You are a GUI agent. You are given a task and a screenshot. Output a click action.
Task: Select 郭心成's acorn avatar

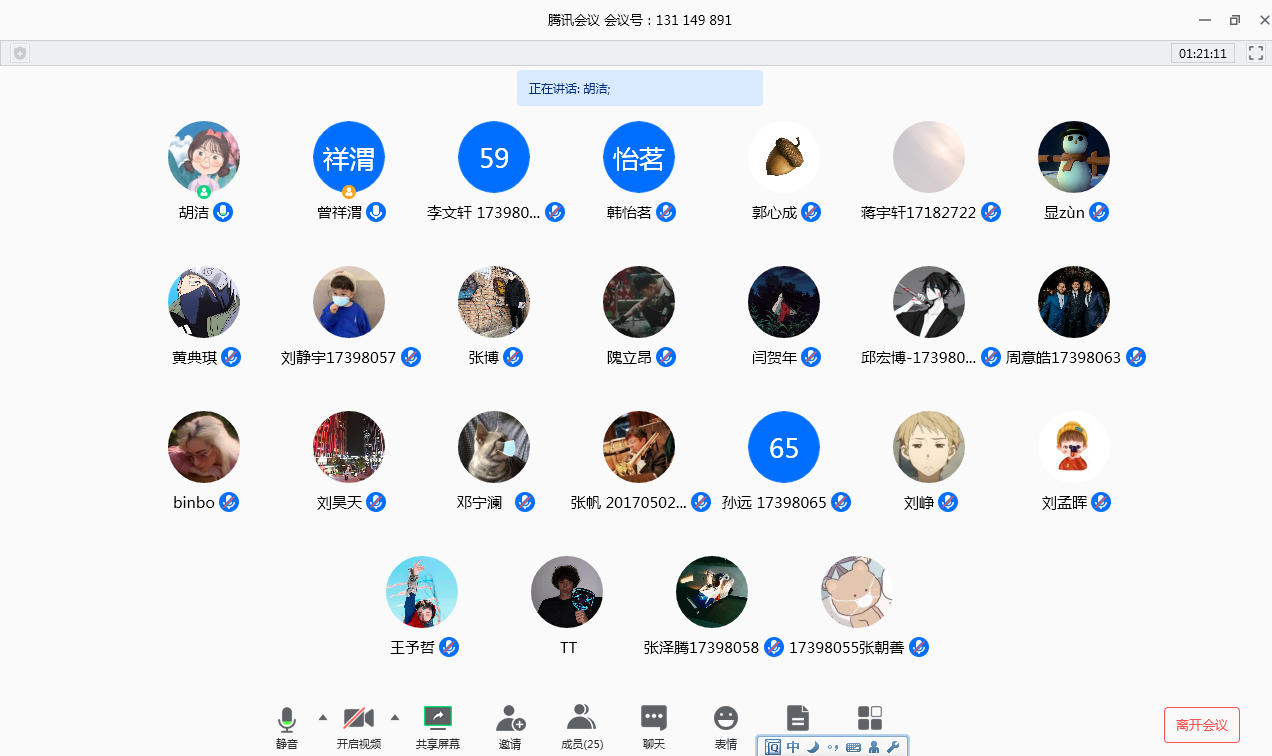click(784, 157)
